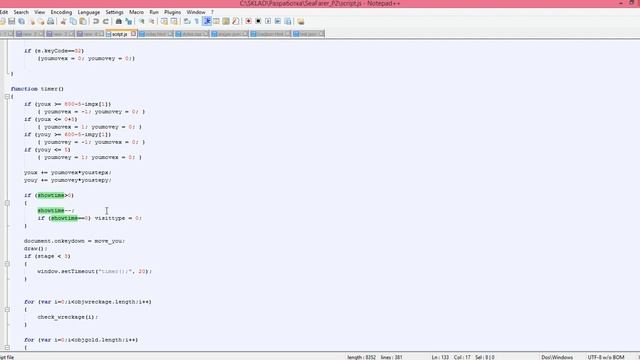Open the Edit menu
This screenshot has width=640, height=360.
(x=4, y=12)
